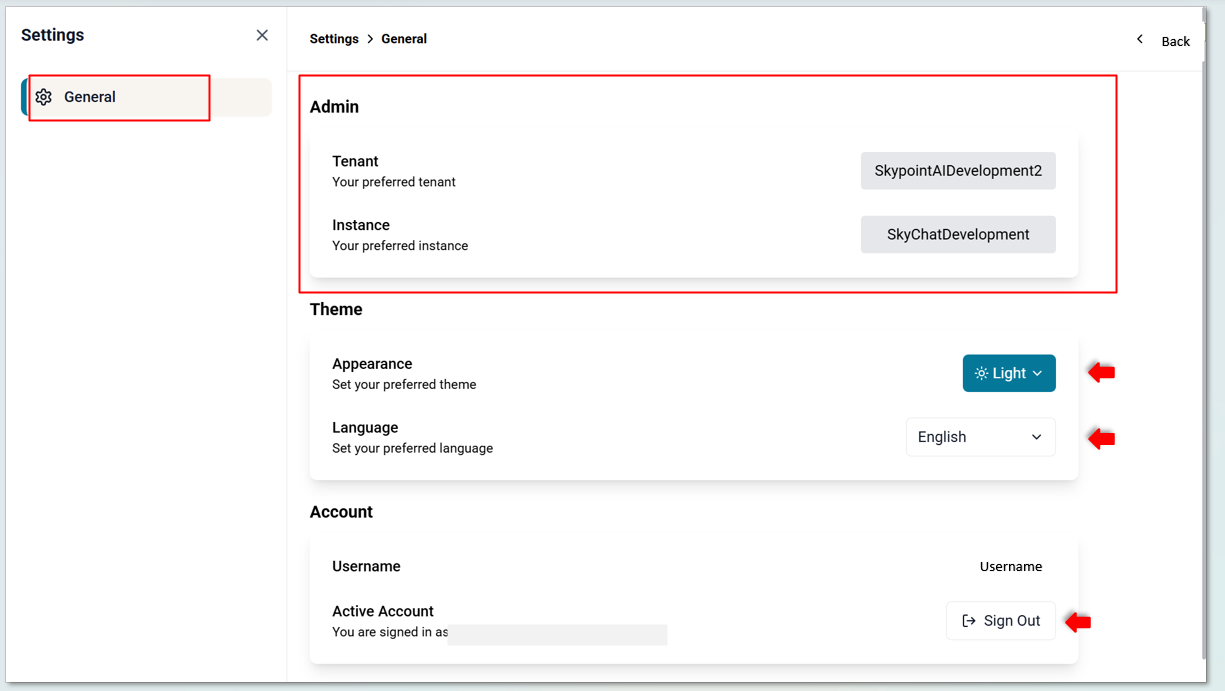Click the back chevron arrow icon
Screen dimensions: 1225x691
[x=1139, y=40]
